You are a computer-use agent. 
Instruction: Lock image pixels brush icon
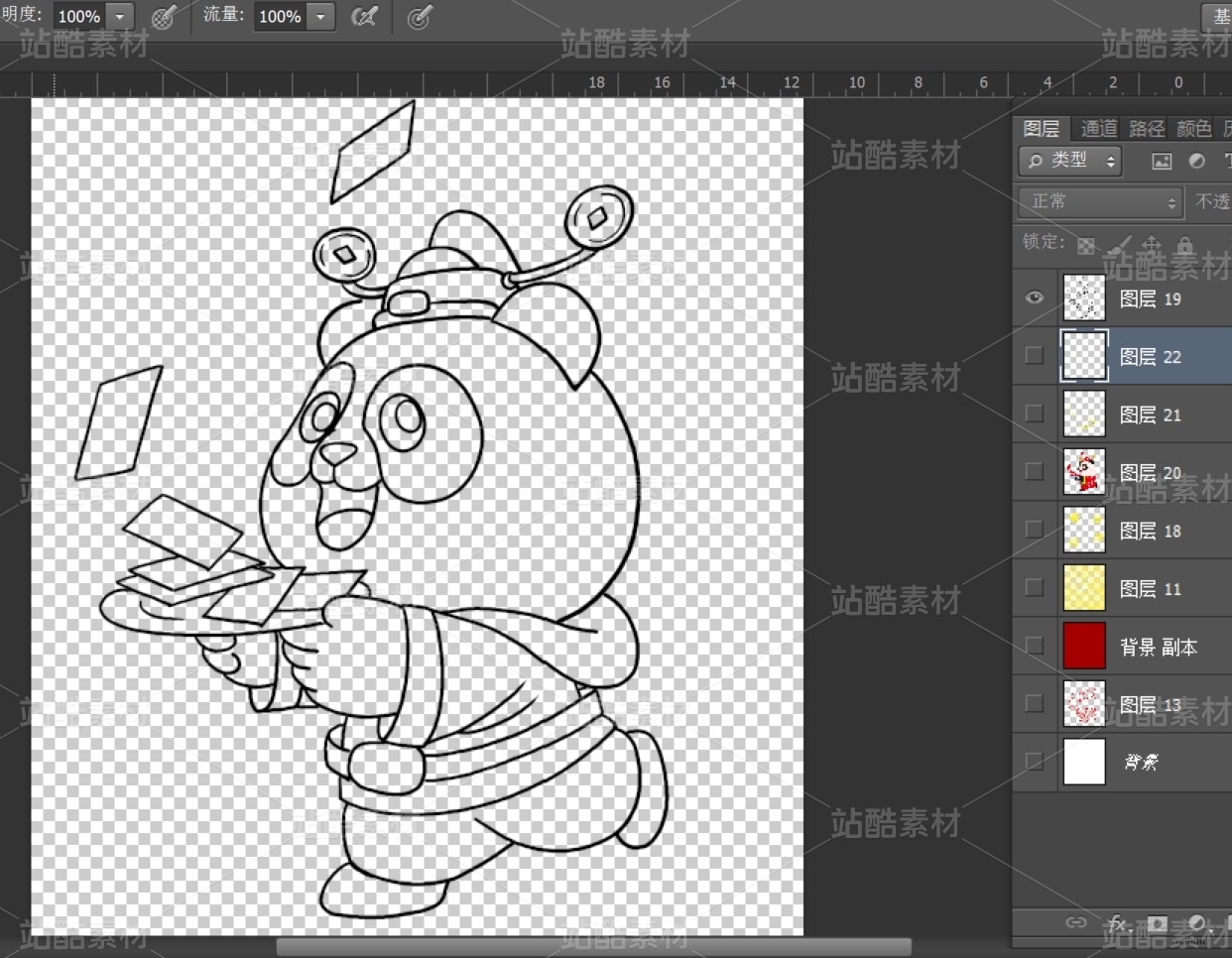coord(1119,243)
